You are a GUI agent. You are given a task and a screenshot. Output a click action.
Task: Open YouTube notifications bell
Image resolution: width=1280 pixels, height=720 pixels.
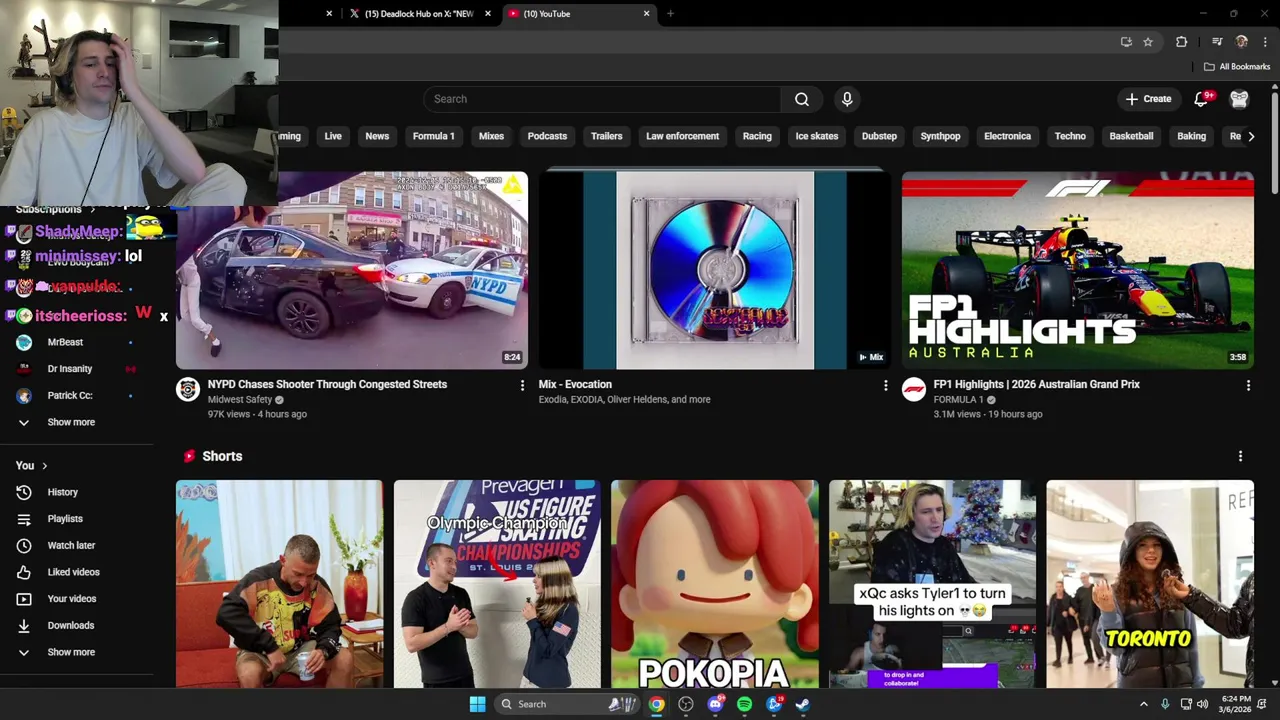1203,99
